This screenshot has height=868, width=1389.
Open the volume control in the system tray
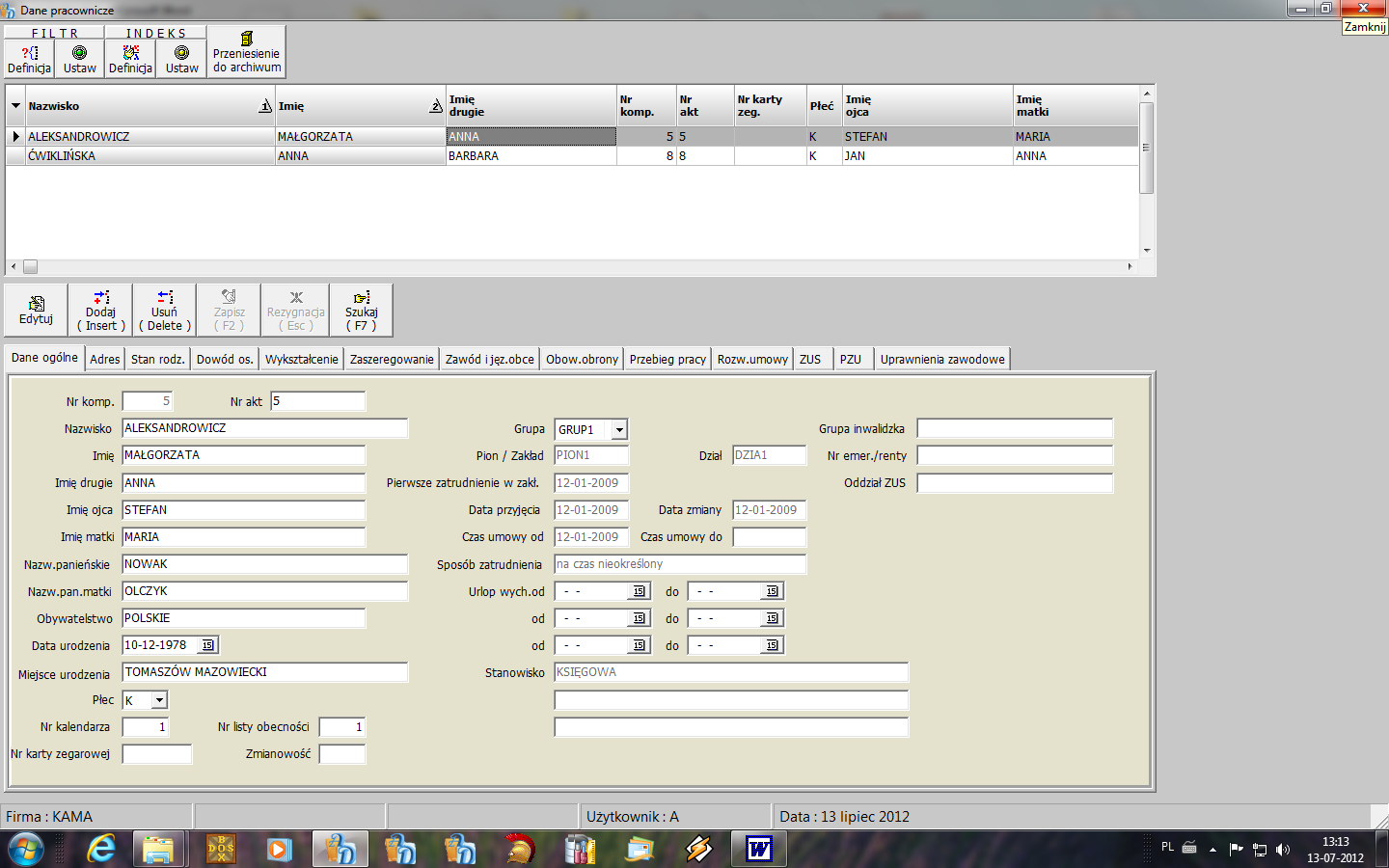coord(1283,850)
